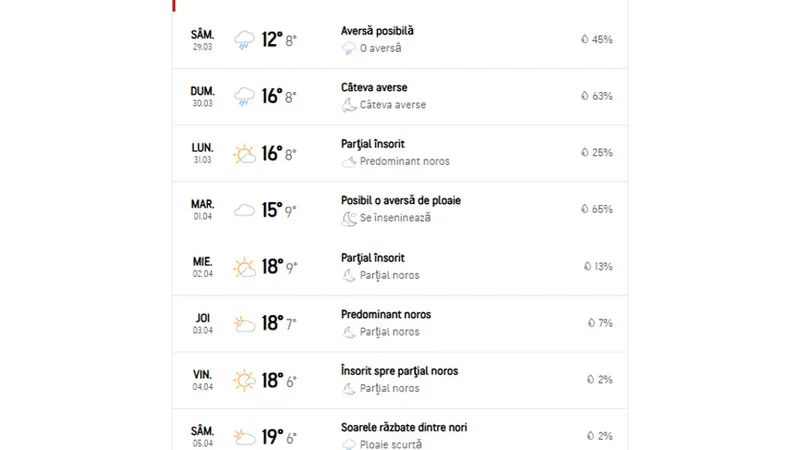Viewport: 800px width, 450px height.
Task: Click the raindrop icon next to 45%
Action: click(585, 39)
